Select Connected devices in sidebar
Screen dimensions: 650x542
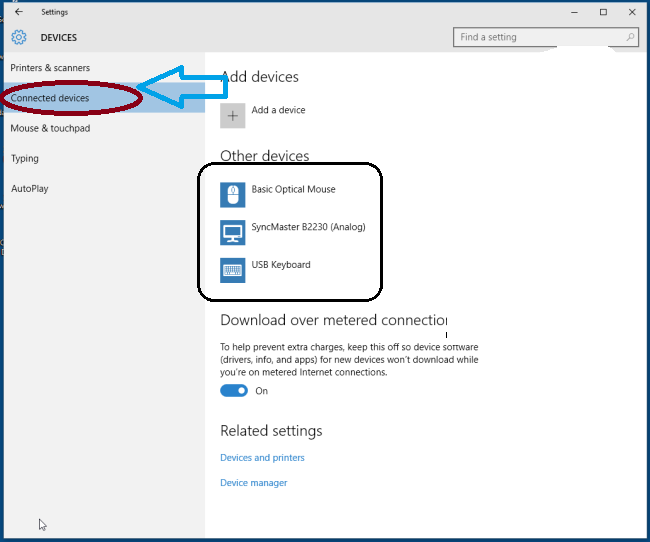click(x=50, y=98)
